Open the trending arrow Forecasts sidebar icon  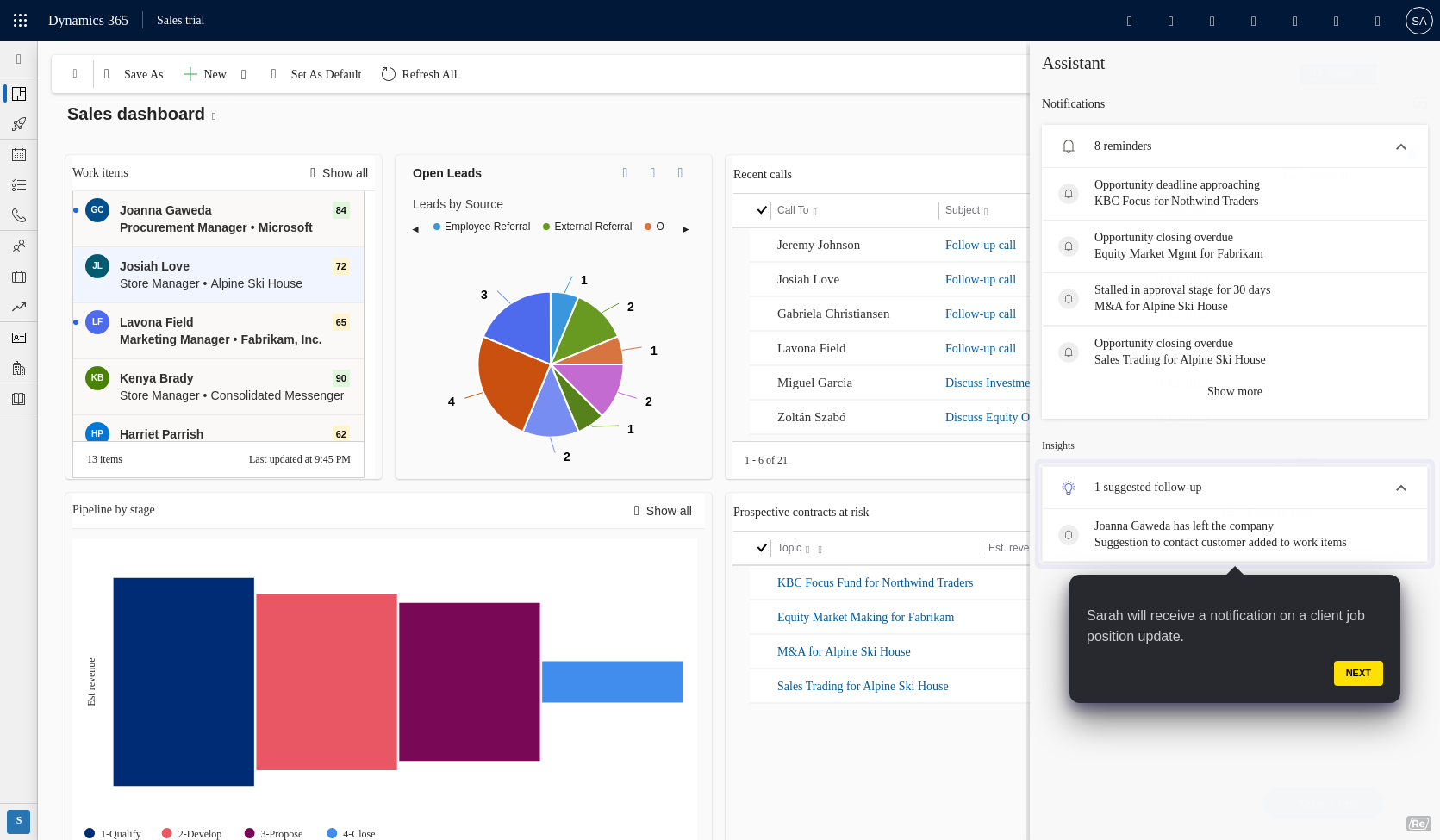click(19, 307)
